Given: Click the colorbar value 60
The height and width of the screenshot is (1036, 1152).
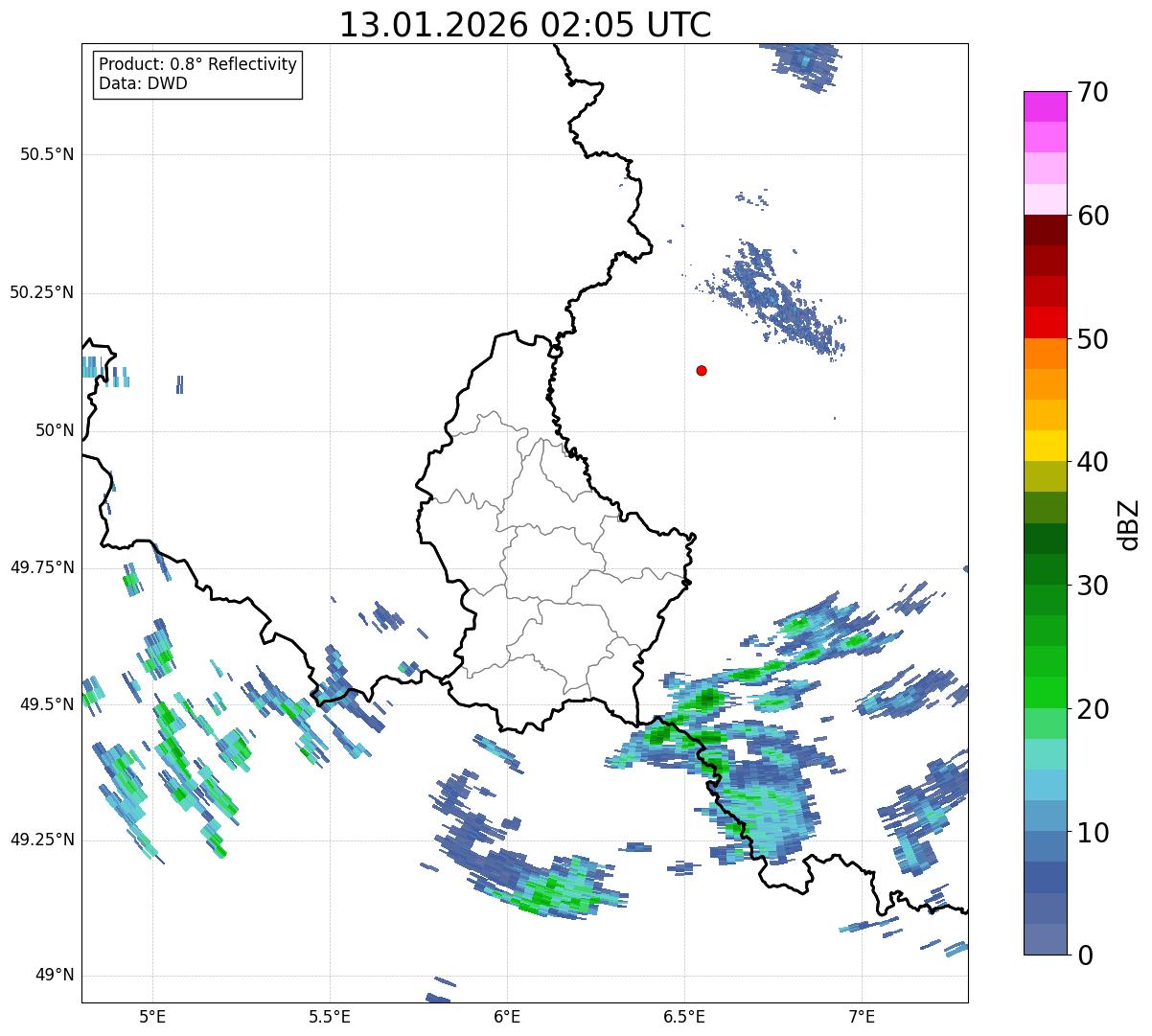Looking at the screenshot, I should [1093, 216].
